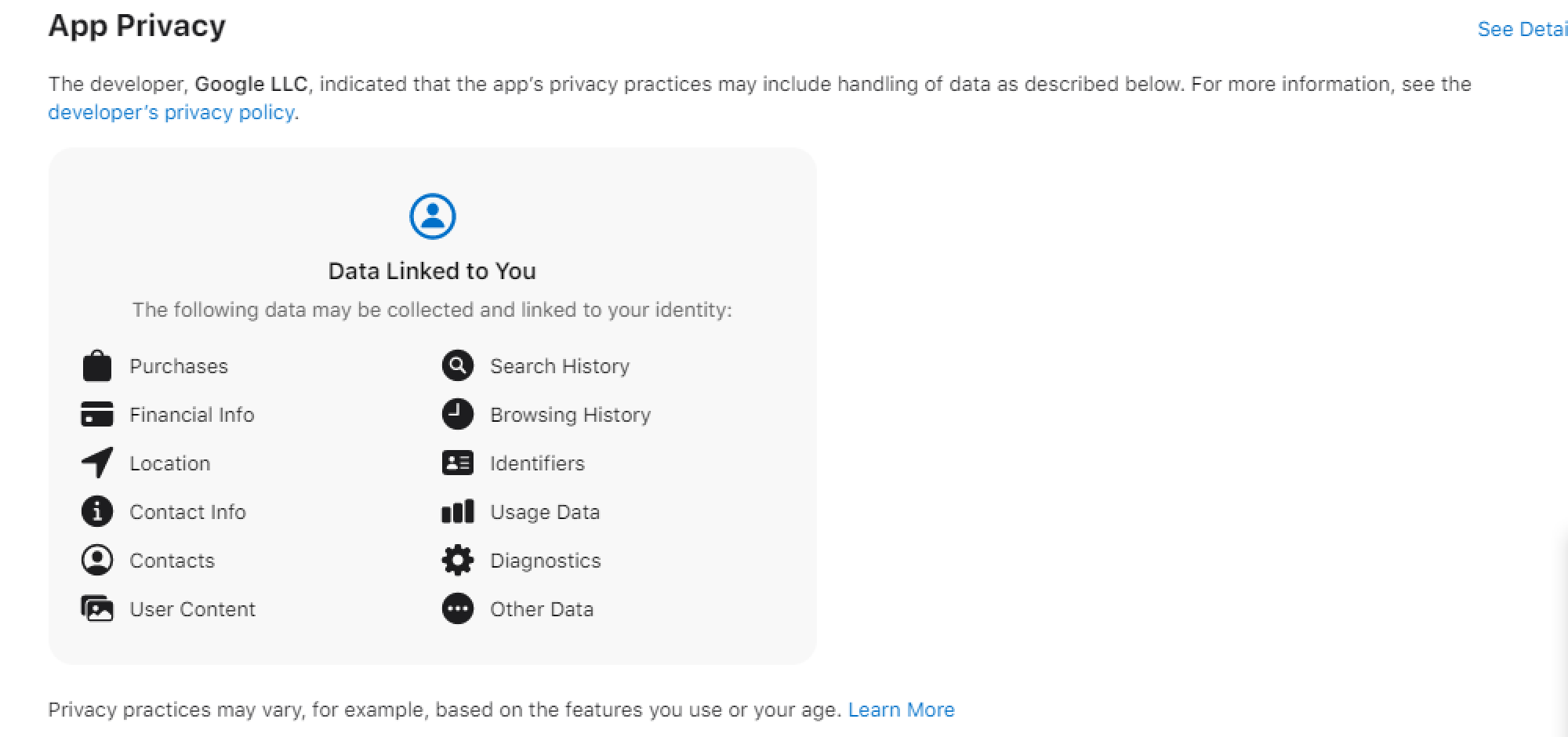The height and width of the screenshot is (737, 1568).
Task: Click the Search History magnifier icon
Action: coord(458,365)
